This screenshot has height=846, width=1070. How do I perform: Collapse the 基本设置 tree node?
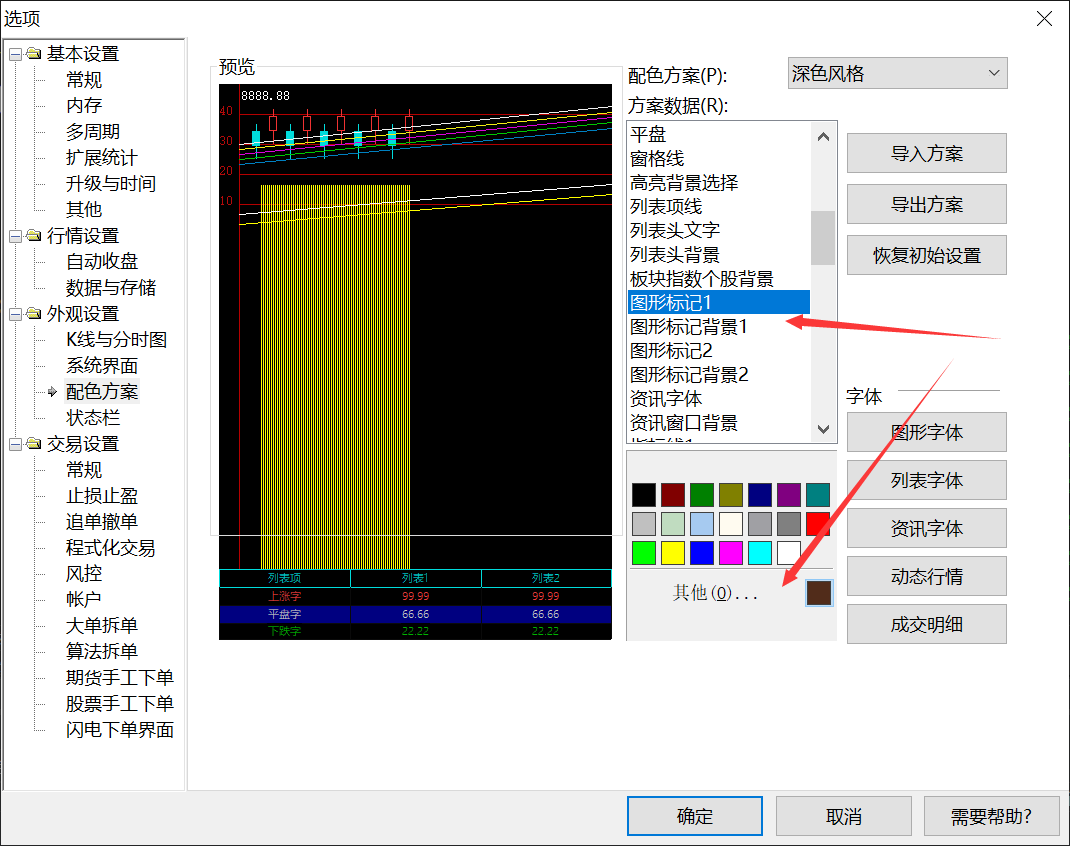point(15,54)
